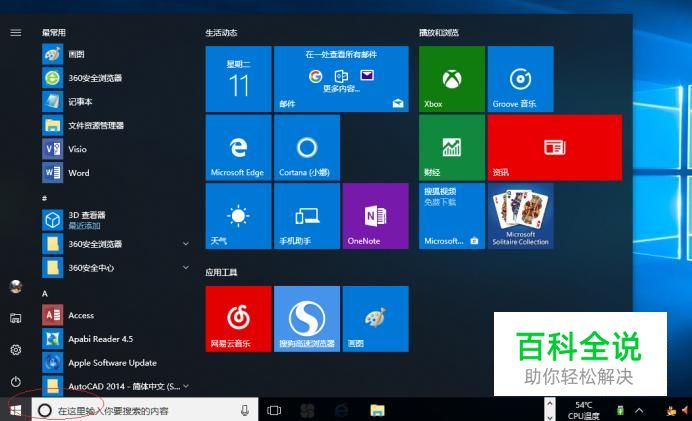Open 3D 查看器 app
The height and width of the screenshot is (421, 692).
pyautogui.click(x=116, y=220)
